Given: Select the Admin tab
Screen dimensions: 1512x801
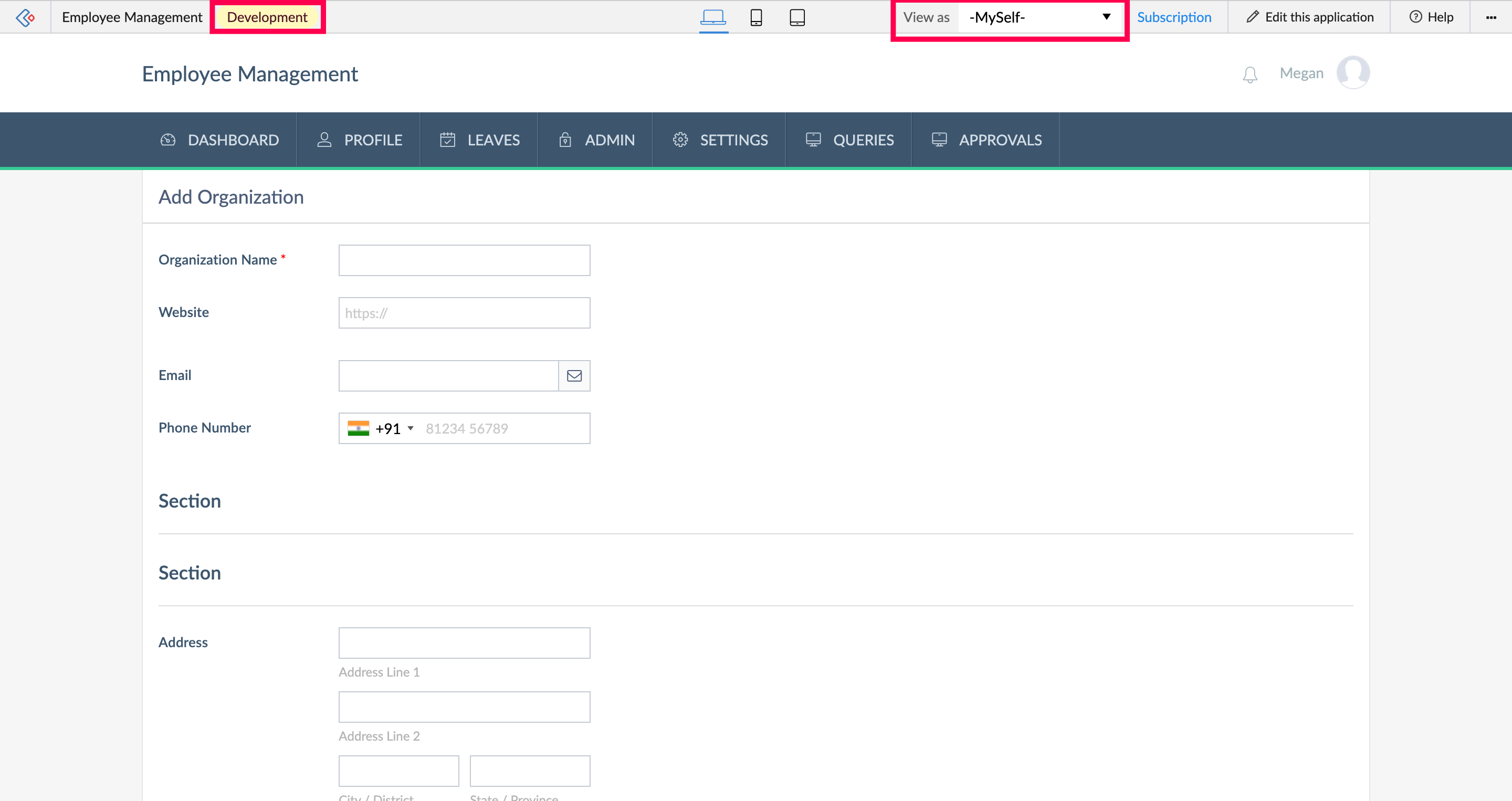Looking at the screenshot, I should click(x=596, y=140).
